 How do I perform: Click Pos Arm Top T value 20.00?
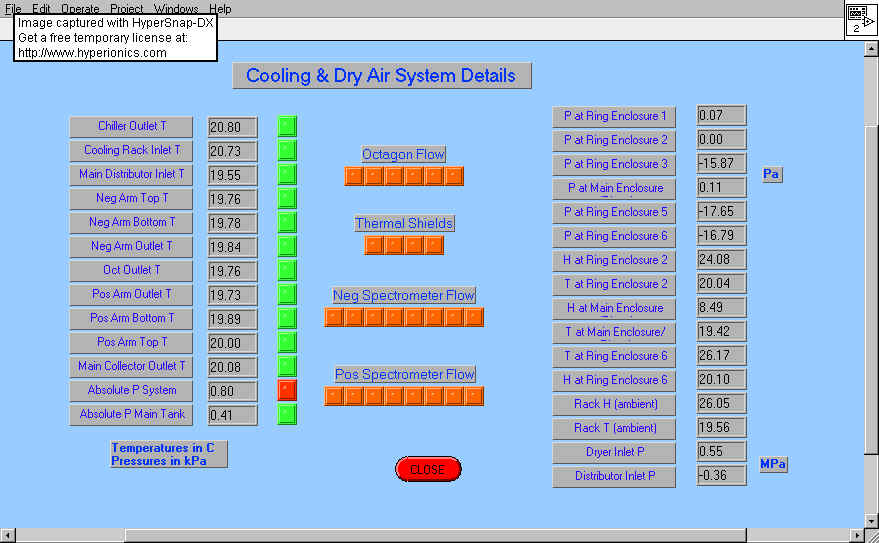click(233, 343)
